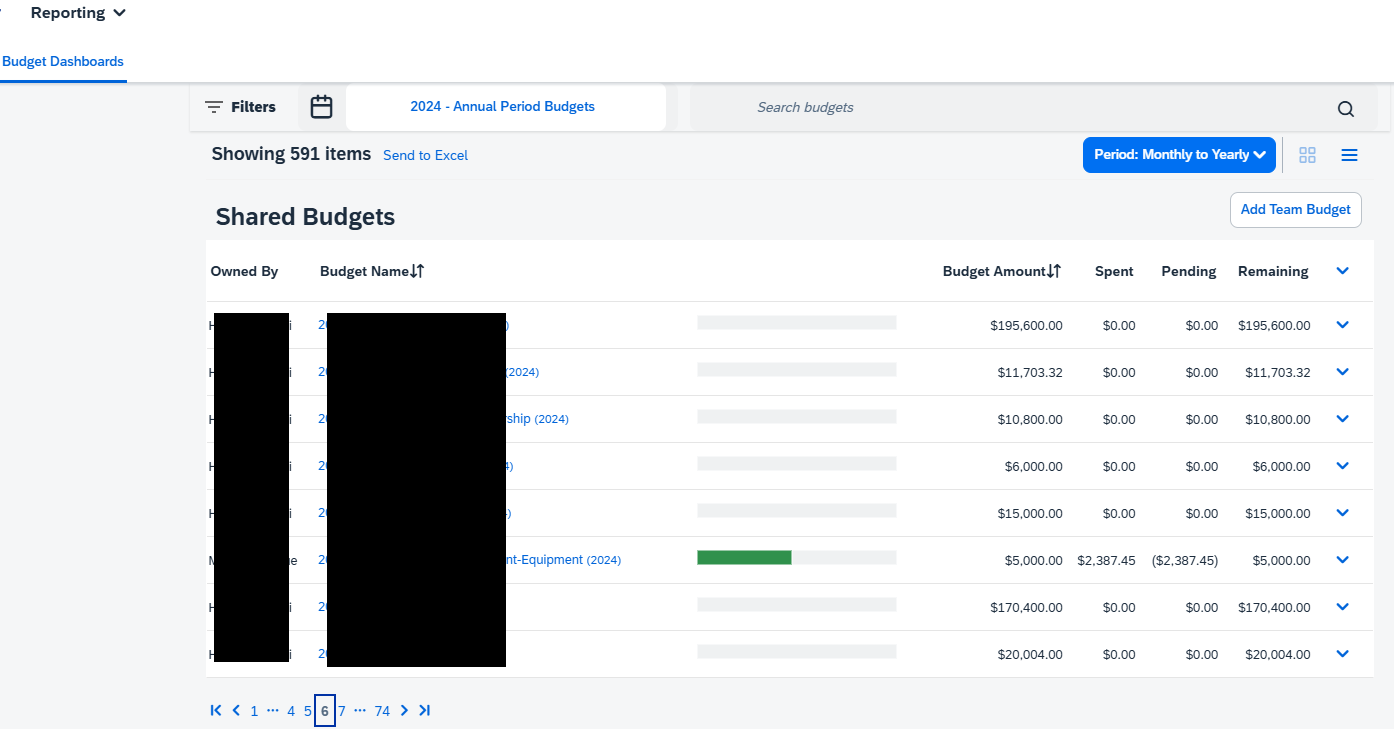This screenshot has height=729, width=1394.
Task: Expand all rows via header chevron
Action: [x=1343, y=271]
